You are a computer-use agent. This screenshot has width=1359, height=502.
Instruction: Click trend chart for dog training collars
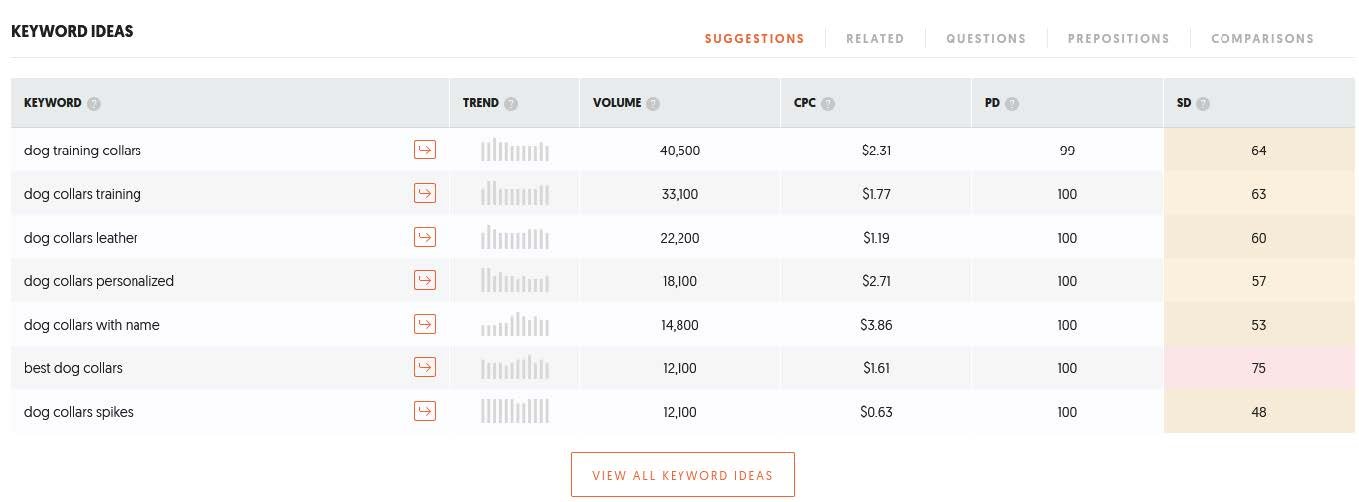tap(515, 151)
